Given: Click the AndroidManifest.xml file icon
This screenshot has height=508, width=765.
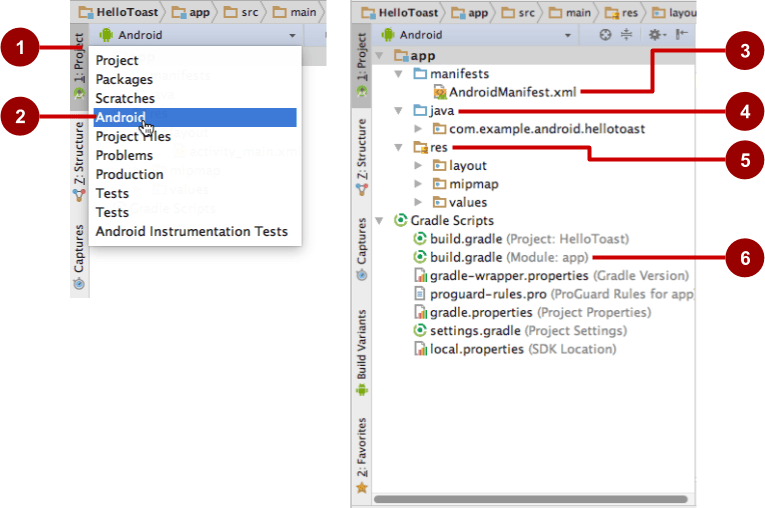Looking at the screenshot, I should click(x=440, y=92).
